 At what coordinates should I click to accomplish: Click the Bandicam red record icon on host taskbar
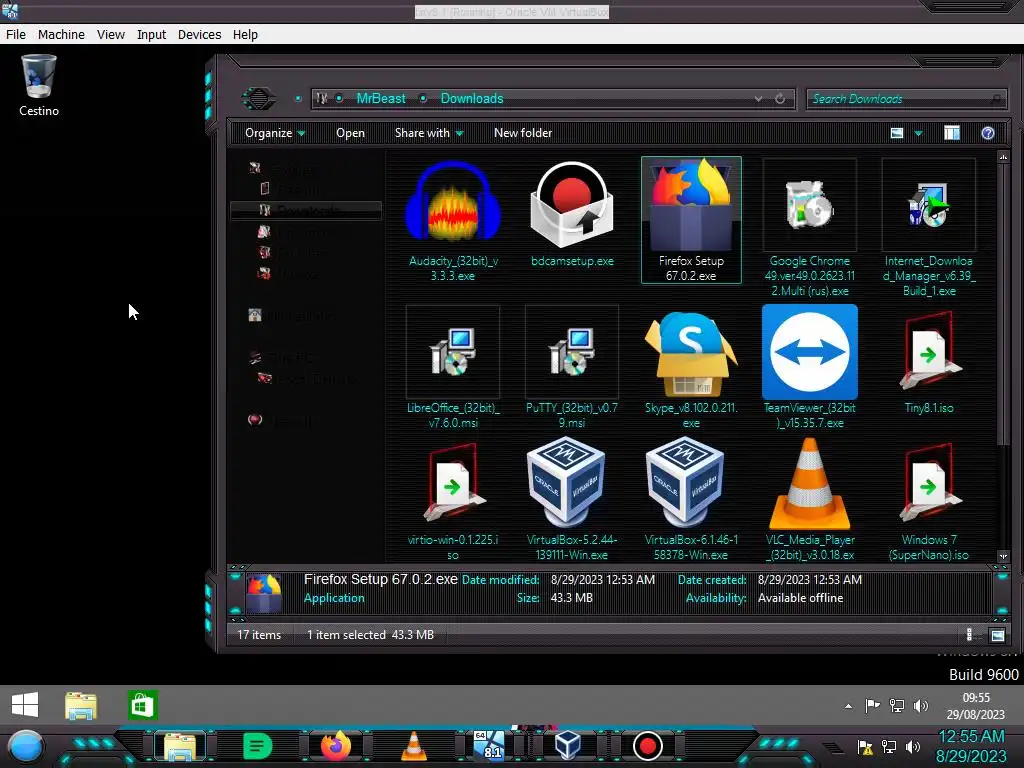[648, 746]
